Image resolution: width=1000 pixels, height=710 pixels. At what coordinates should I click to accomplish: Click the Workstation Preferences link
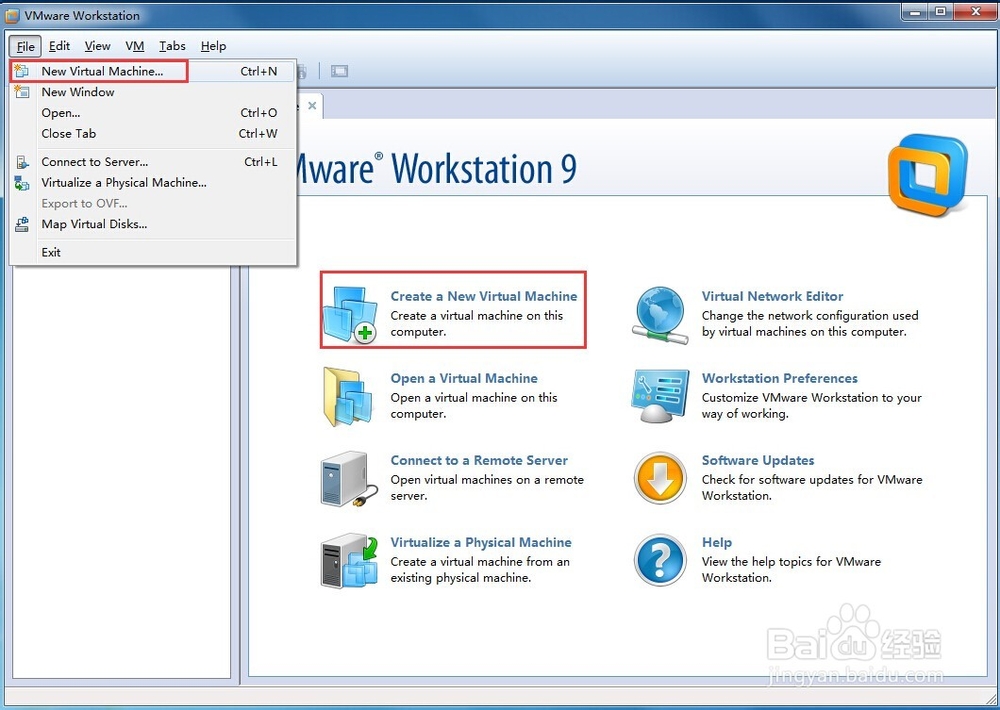[779, 378]
